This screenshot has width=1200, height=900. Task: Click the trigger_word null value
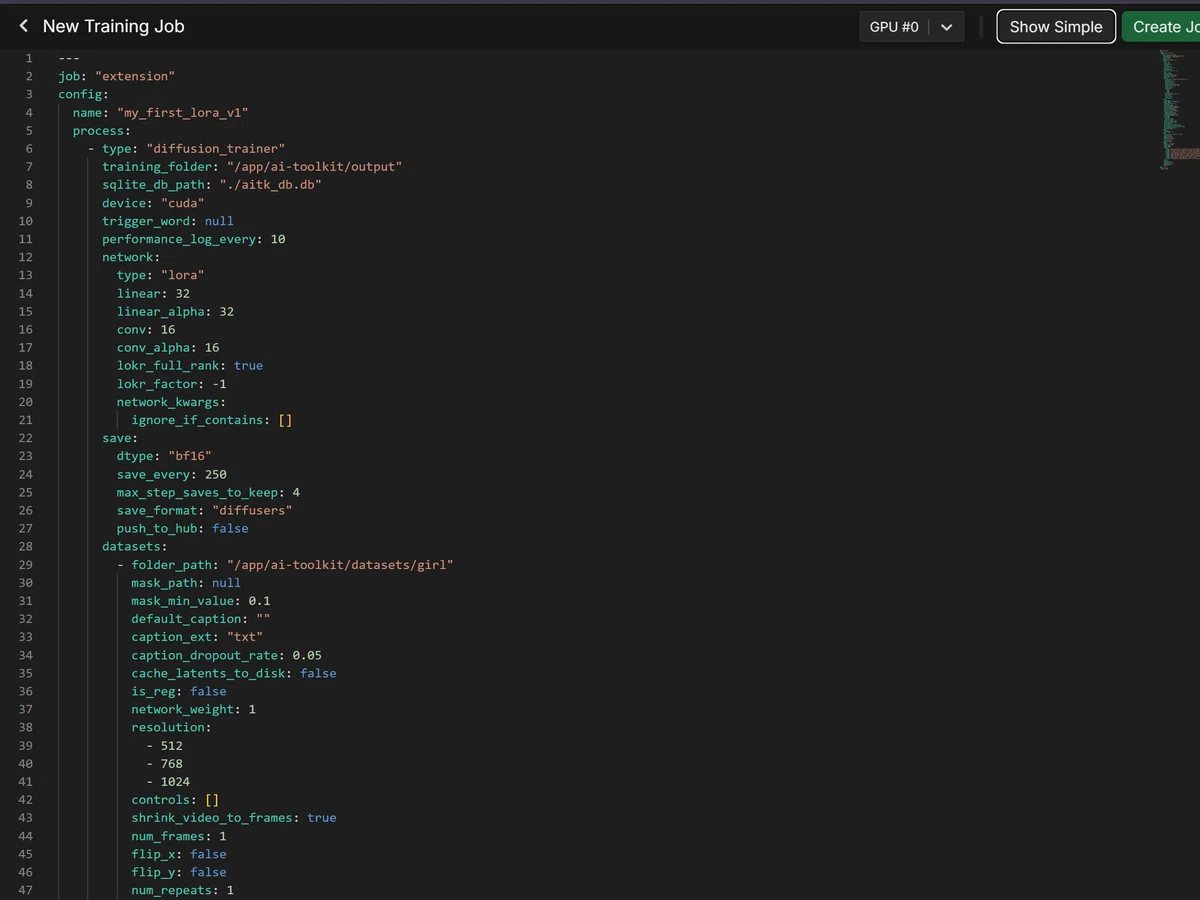coord(219,221)
